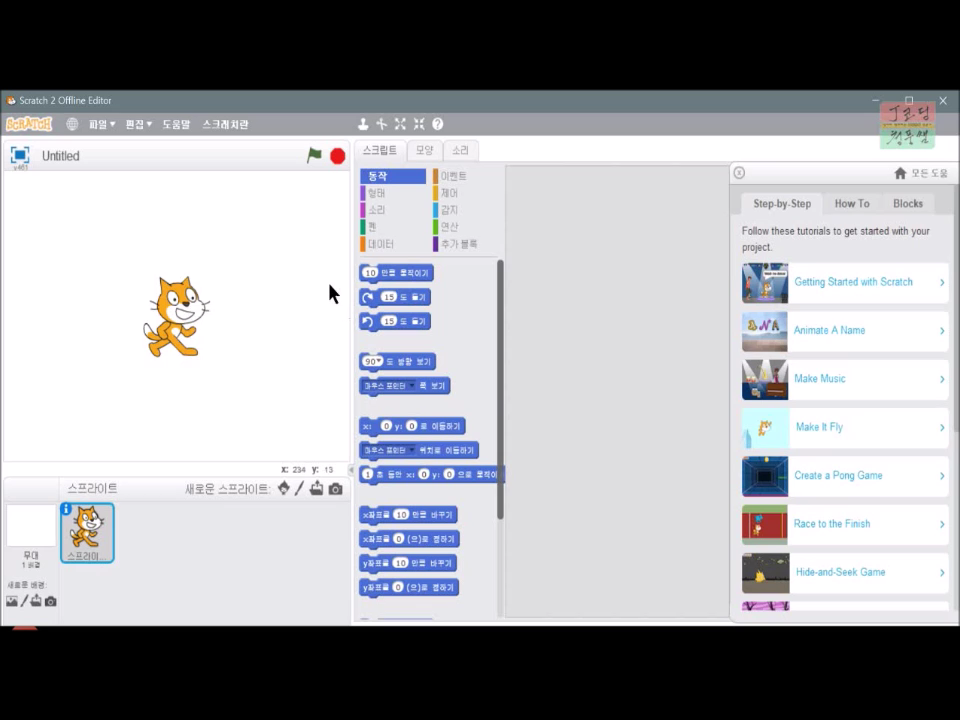
Task: Select the cat sprite thumbnail
Action: [87, 533]
